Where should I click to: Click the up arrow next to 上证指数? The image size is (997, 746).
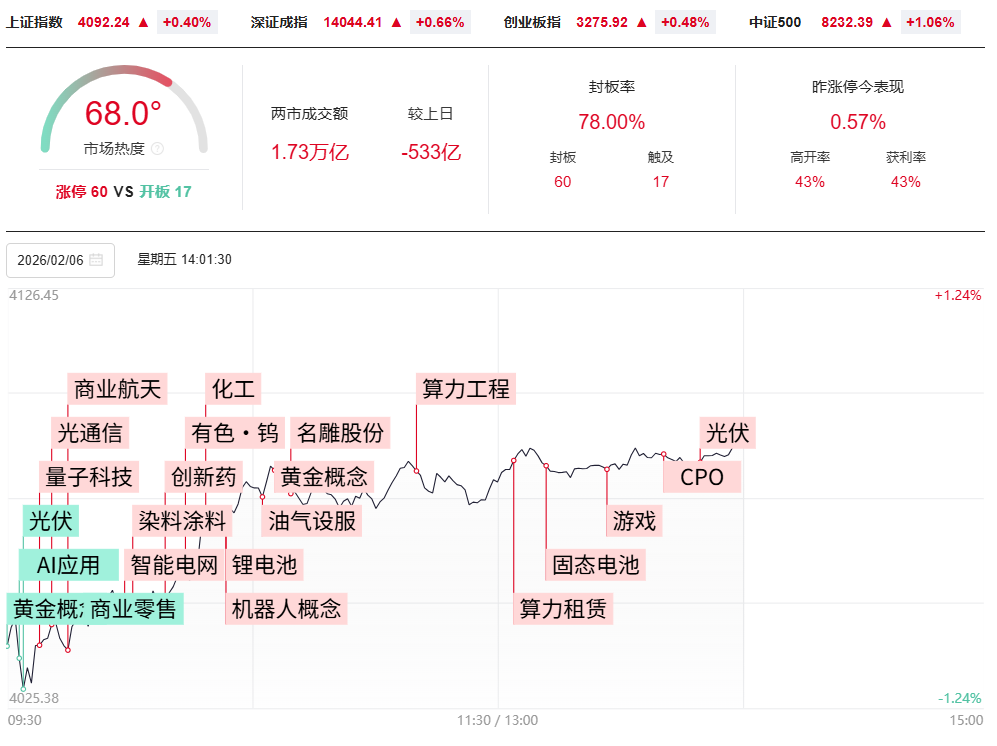pos(143,22)
